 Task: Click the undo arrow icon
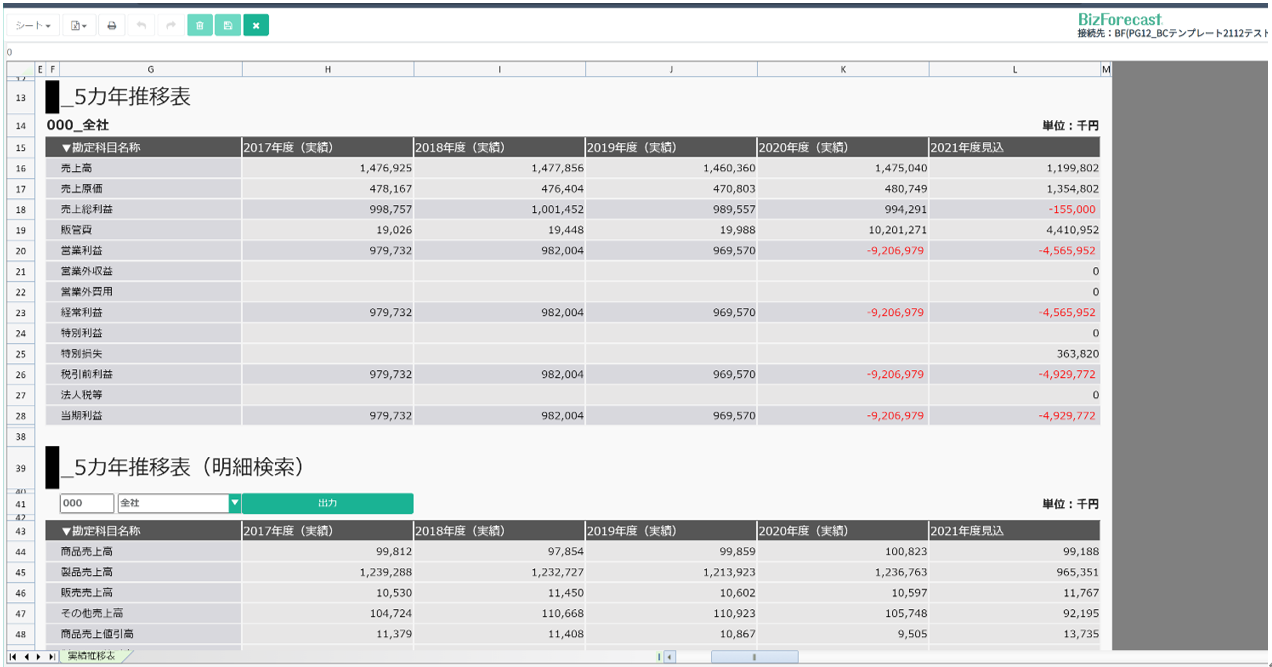[x=141, y=26]
